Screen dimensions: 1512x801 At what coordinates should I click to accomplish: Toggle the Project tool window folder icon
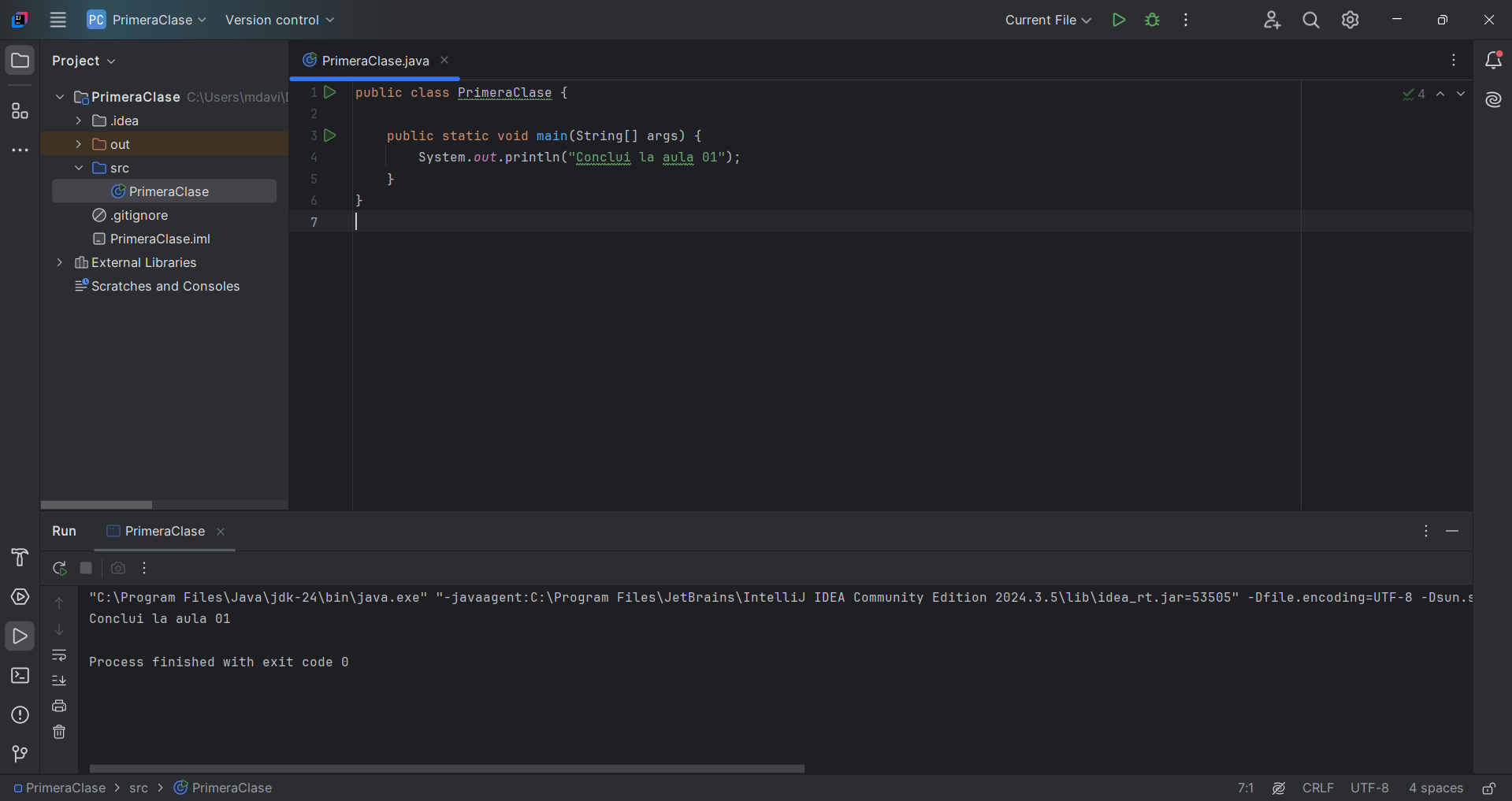(20, 61)
